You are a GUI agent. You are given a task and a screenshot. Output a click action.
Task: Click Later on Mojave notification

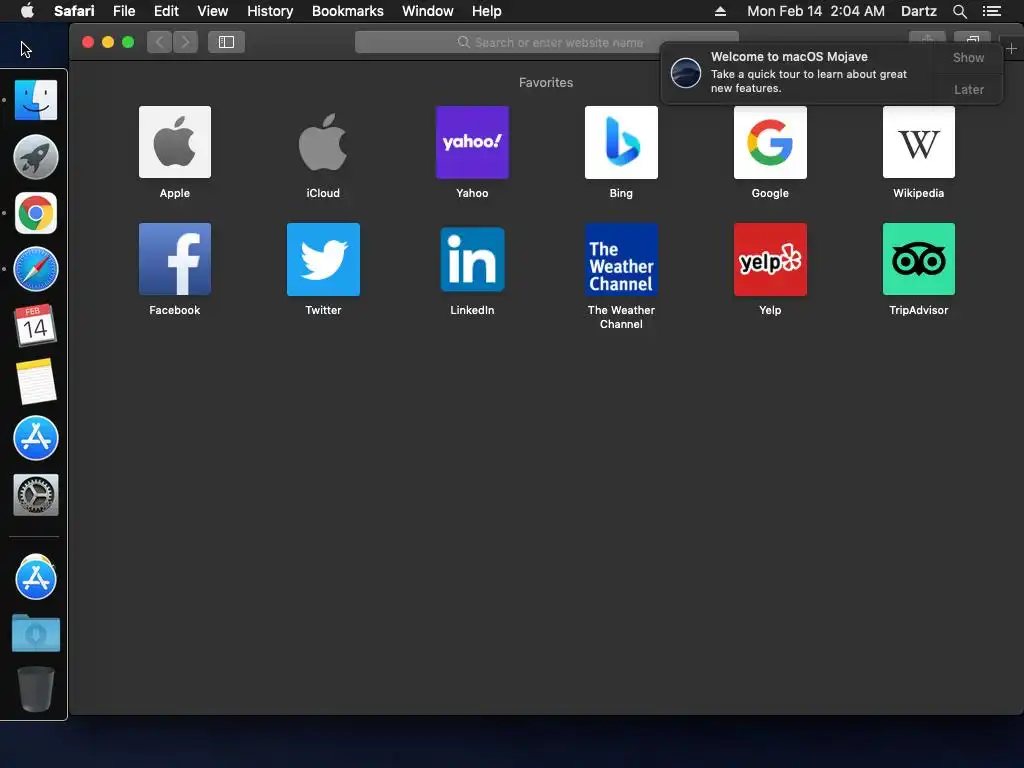point(968,89)
